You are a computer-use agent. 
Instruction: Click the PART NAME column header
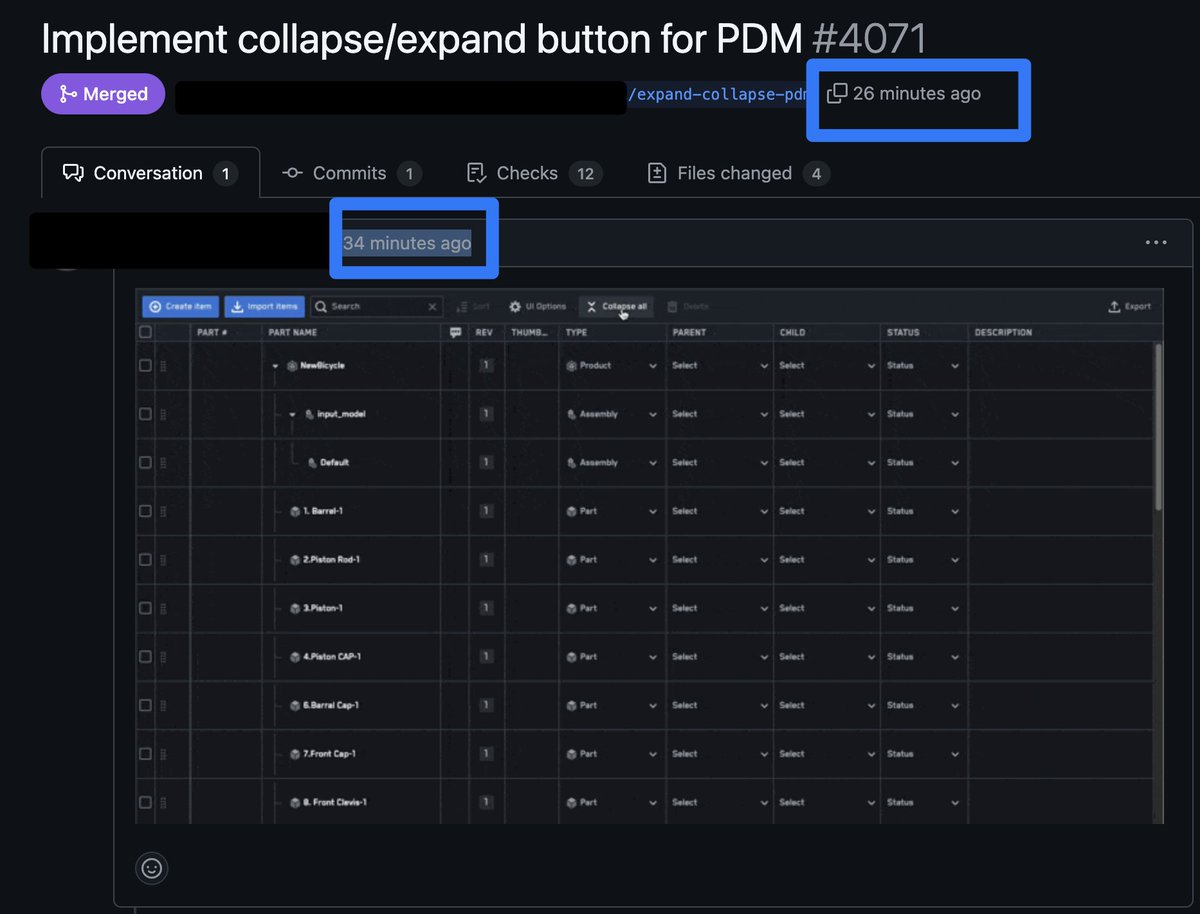click(293, 332)
